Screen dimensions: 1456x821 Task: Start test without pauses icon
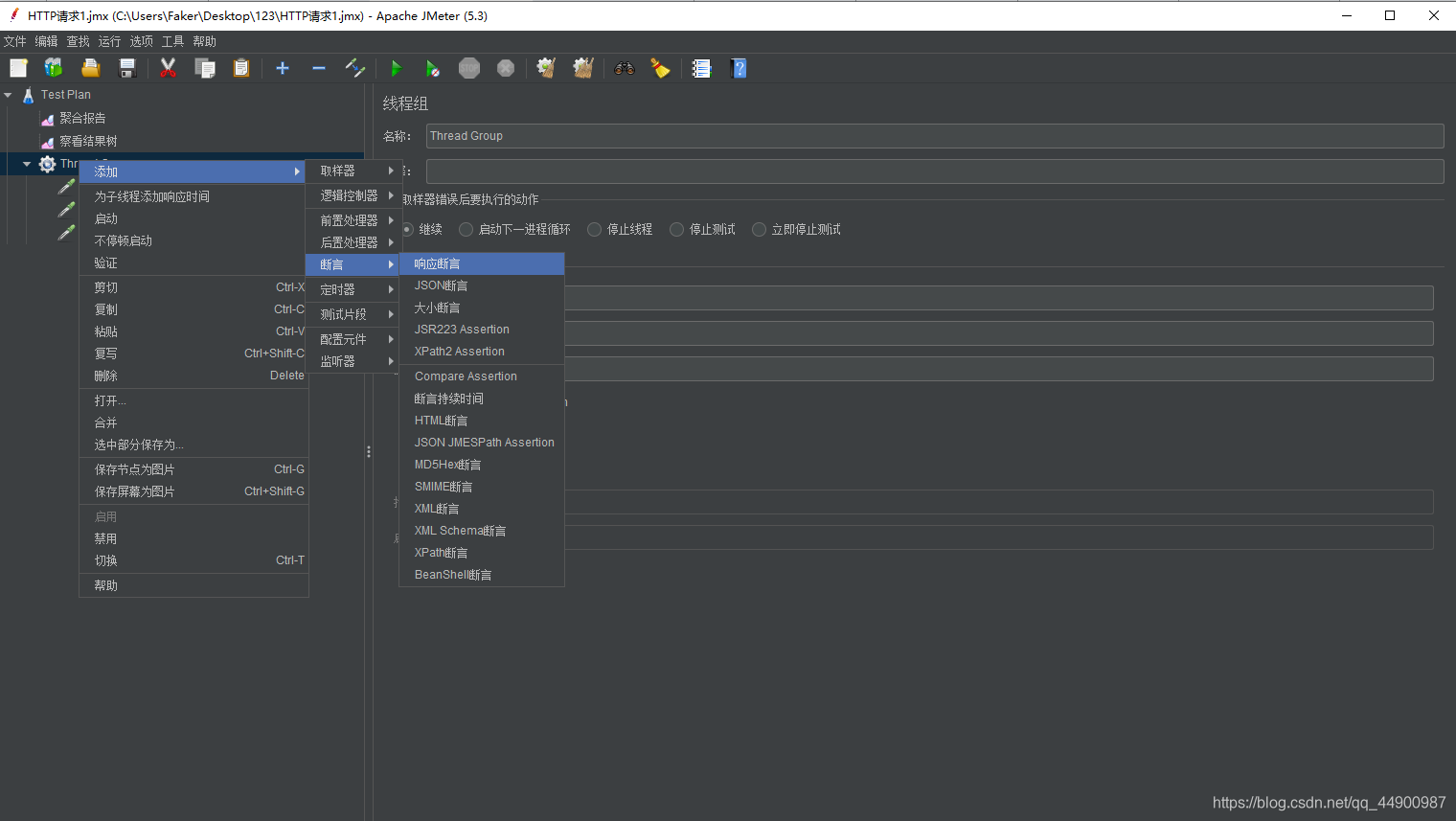433,68
